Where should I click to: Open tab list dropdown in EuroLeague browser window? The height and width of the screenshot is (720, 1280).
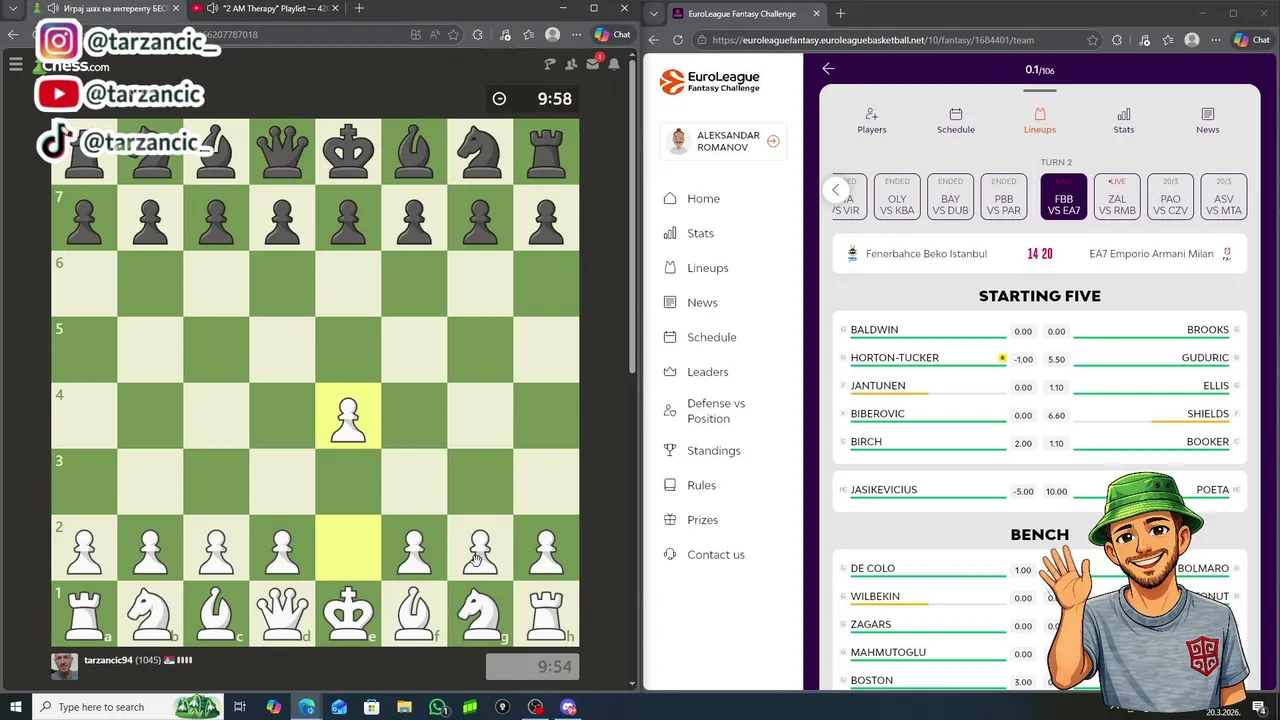pos(654,13)
